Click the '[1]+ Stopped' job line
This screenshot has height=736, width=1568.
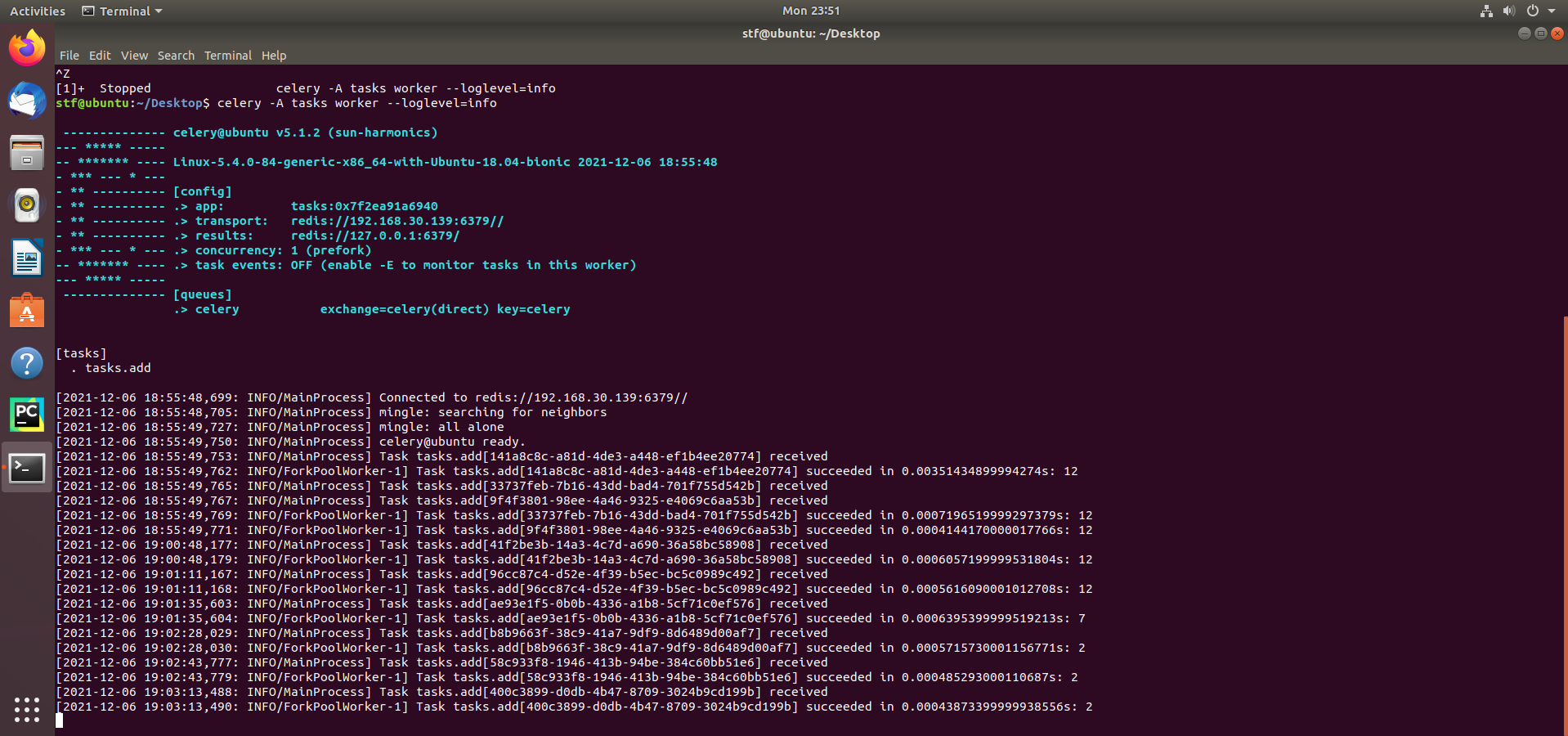coord(306,88)
